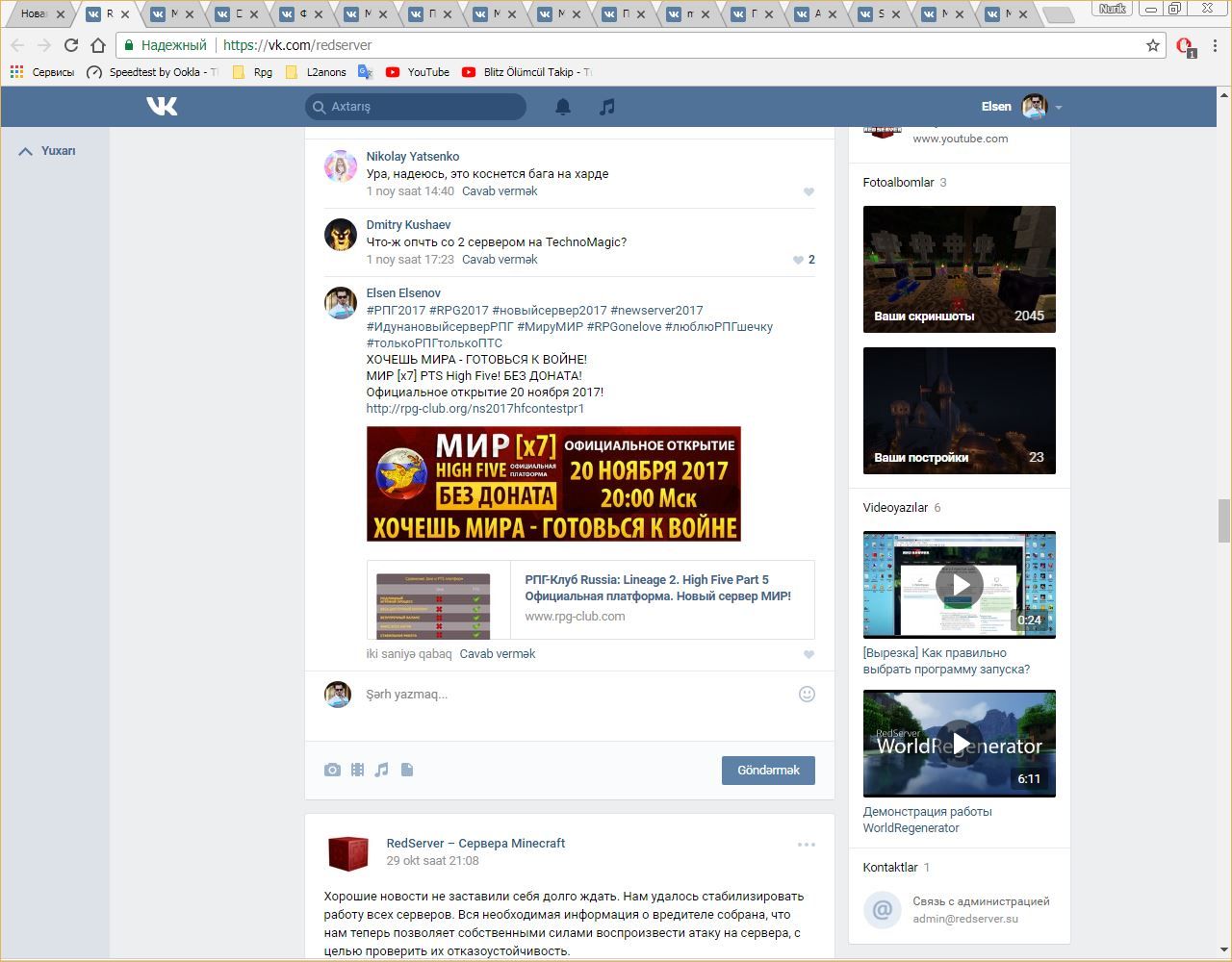
Task: Play the WorldRegenerator video
Action: point(960,743)
